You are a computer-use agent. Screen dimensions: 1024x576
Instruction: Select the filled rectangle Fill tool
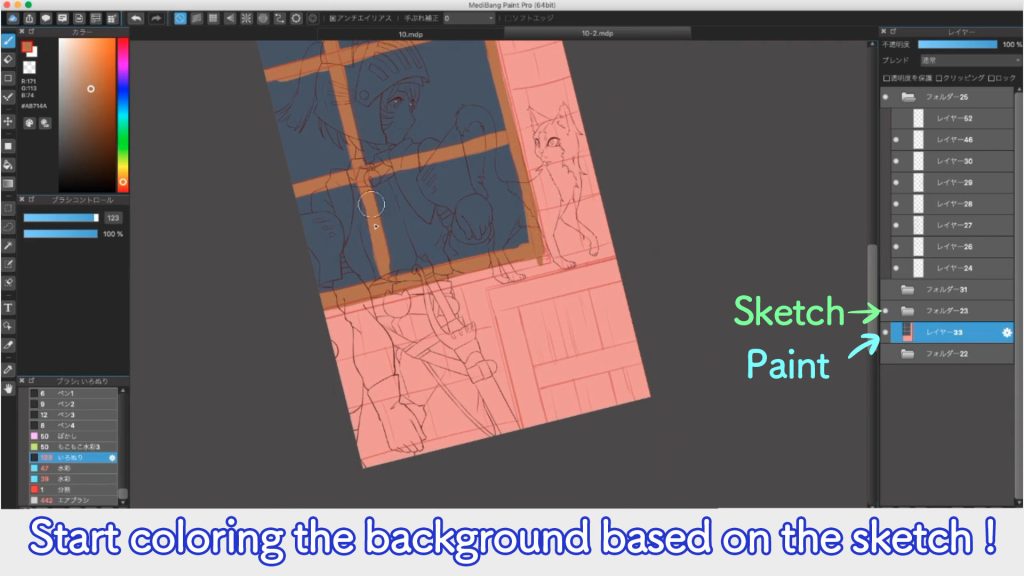(x=8, y=146)
